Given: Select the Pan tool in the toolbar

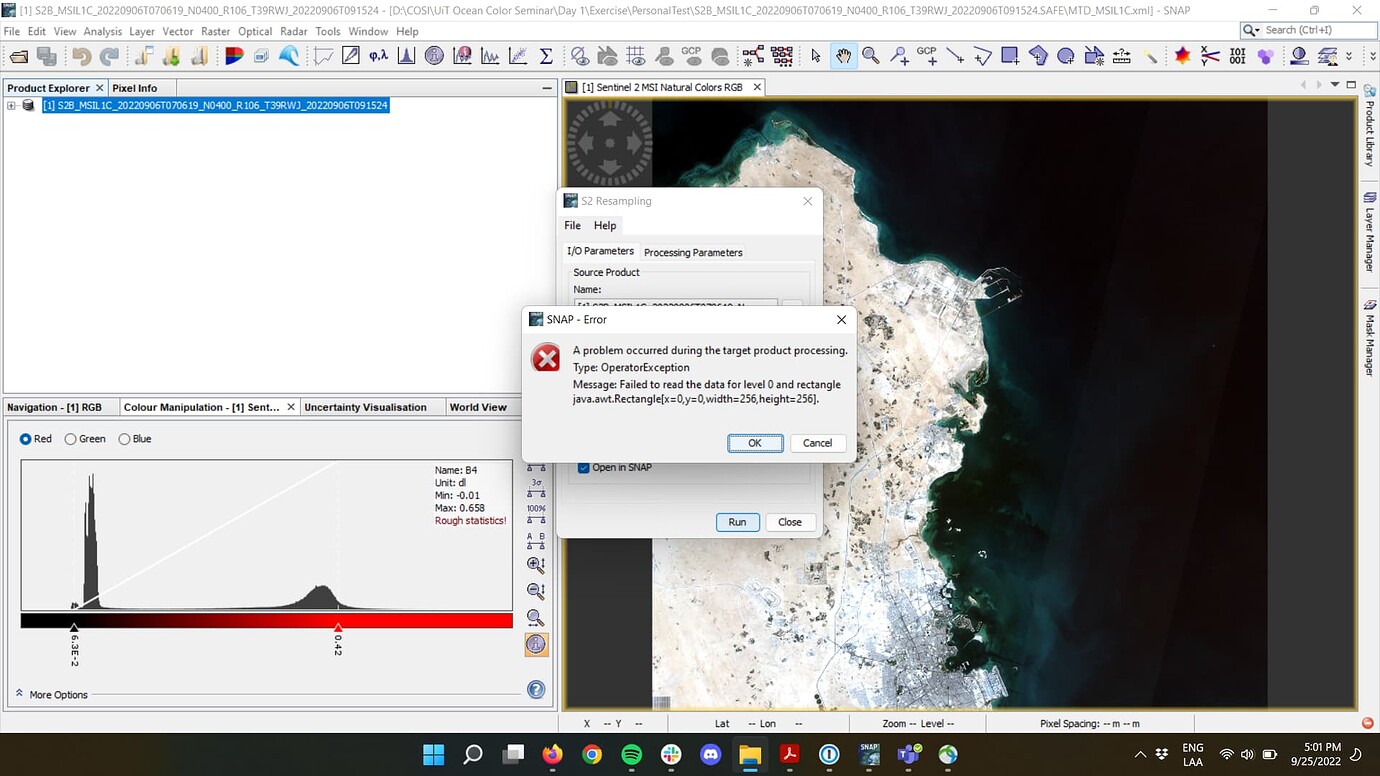Looking at the screenshot, I should click(x=843, y=55).
